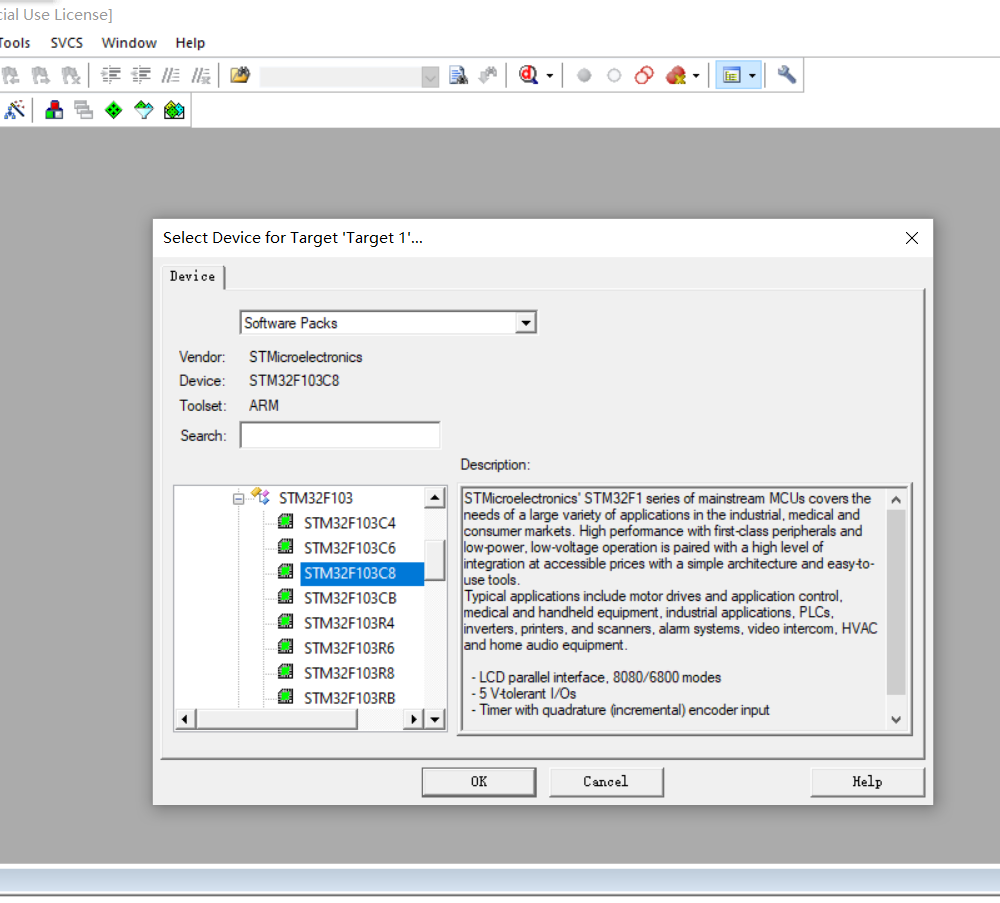Click device tree scroll left arrow
Image resolution: width=1000 pixels, height=903 pixels.
[x=185, y=719]
